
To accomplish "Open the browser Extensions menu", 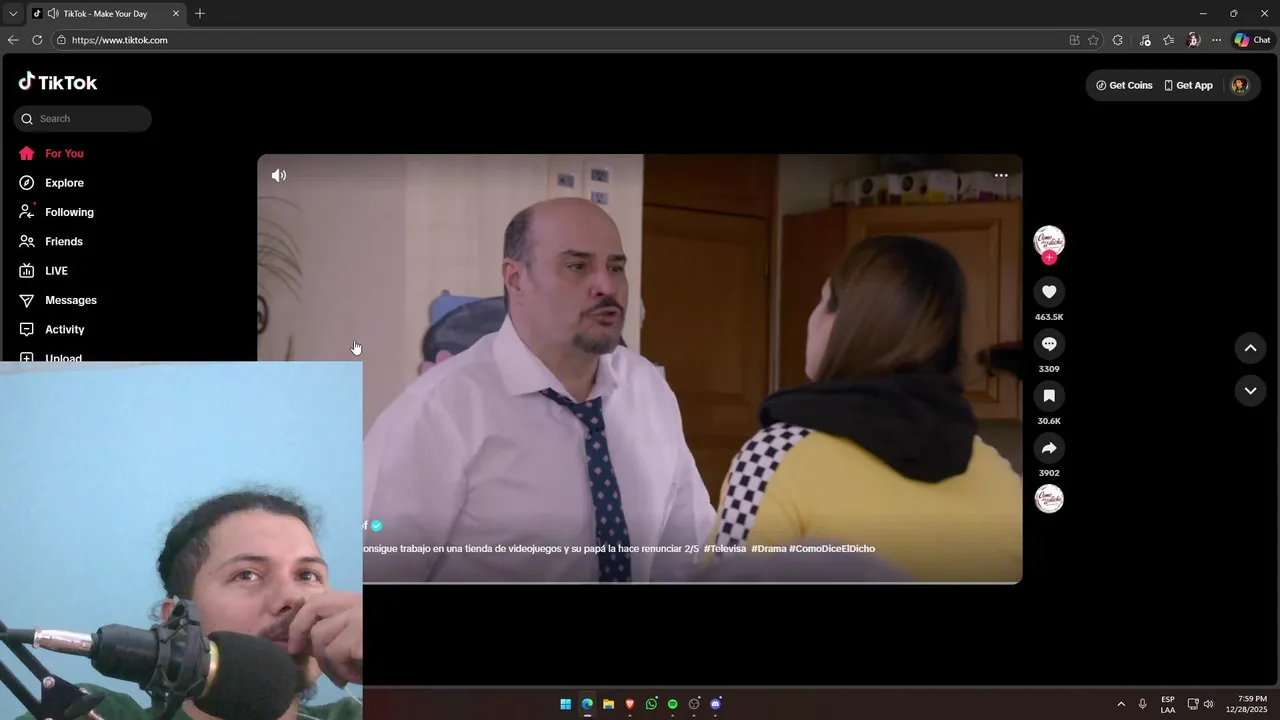I will pos(1118,40).
